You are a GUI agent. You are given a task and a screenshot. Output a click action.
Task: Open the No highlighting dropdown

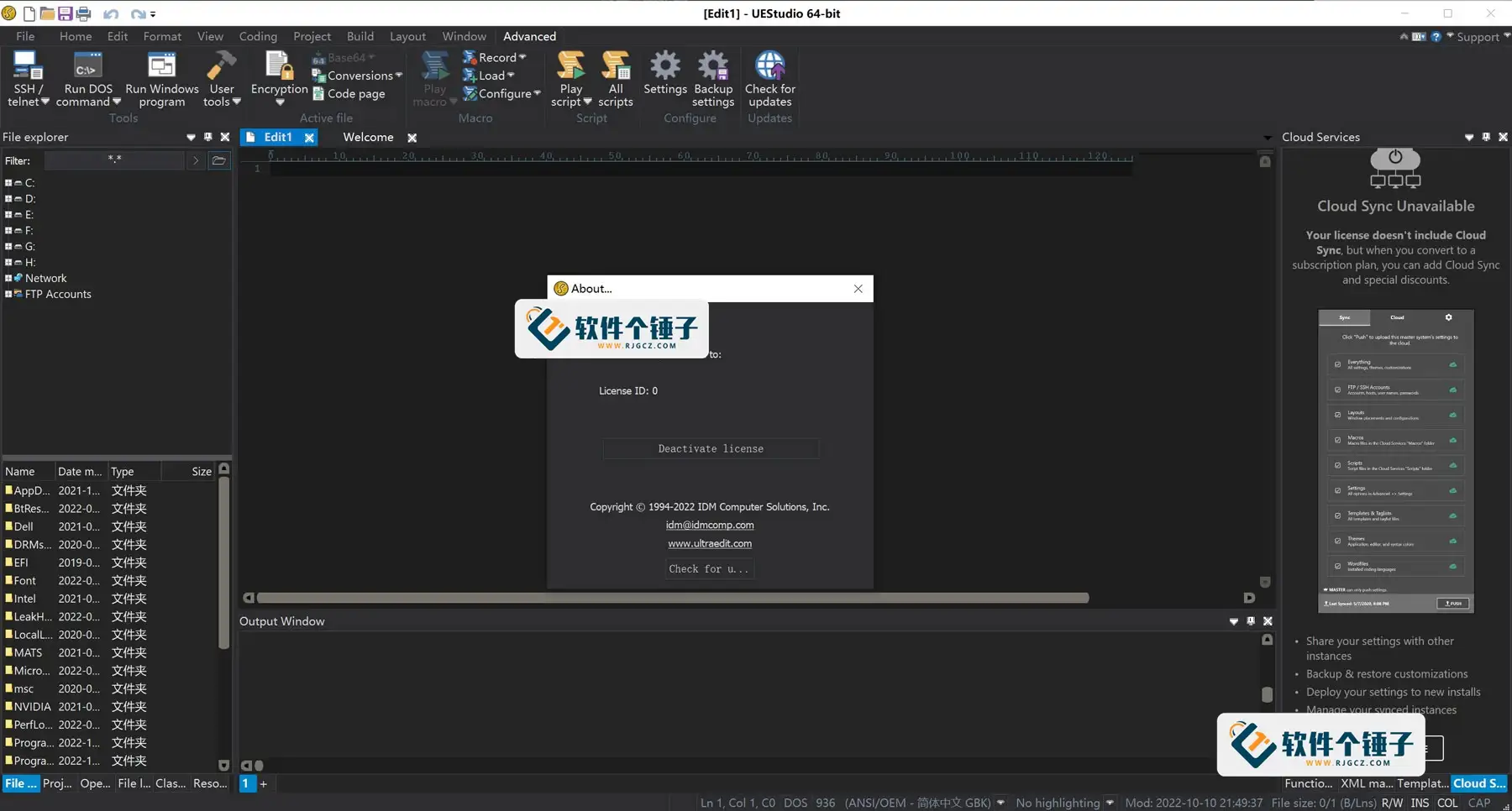tap(1110, 803)
